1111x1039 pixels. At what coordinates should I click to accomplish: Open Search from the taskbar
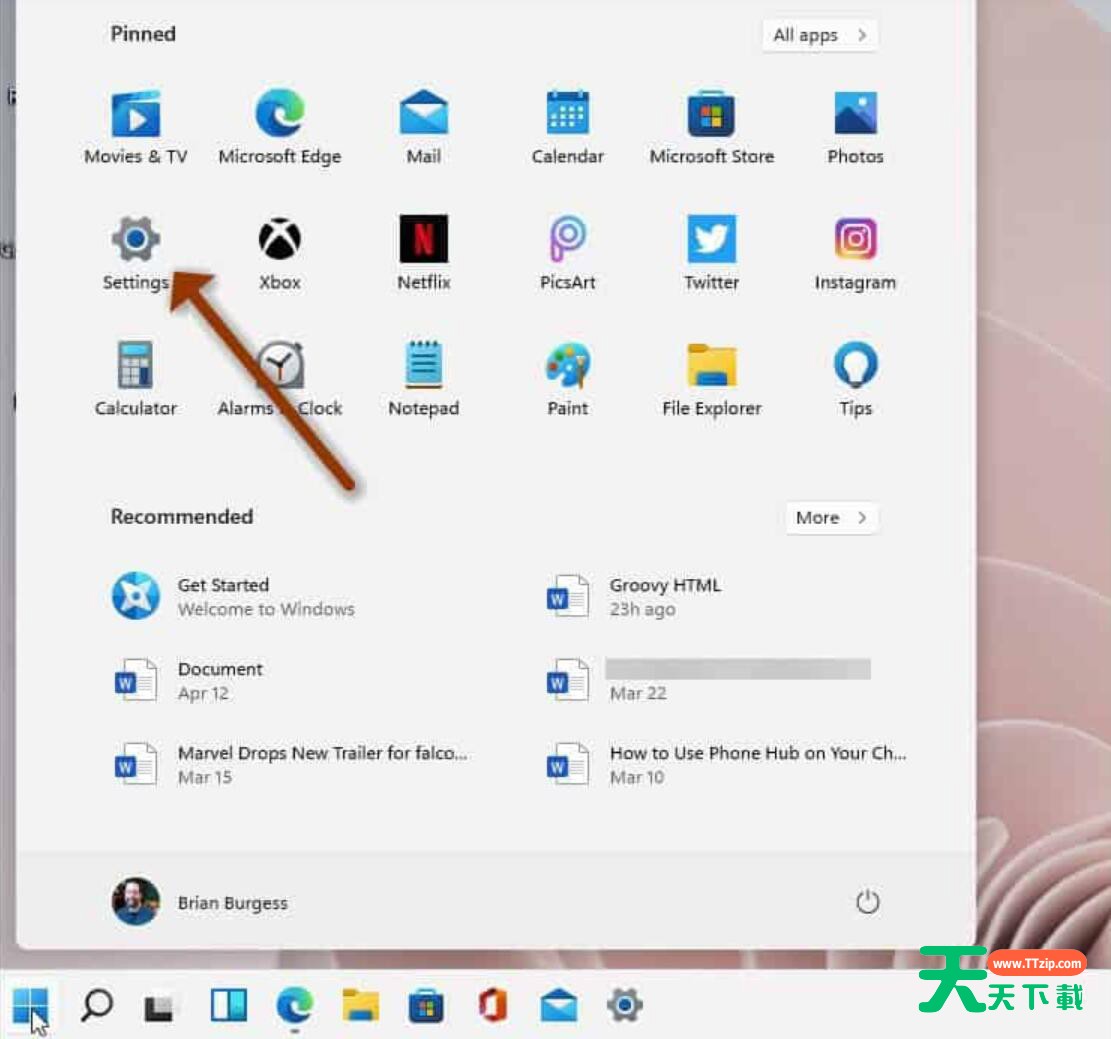point(96,1005)
